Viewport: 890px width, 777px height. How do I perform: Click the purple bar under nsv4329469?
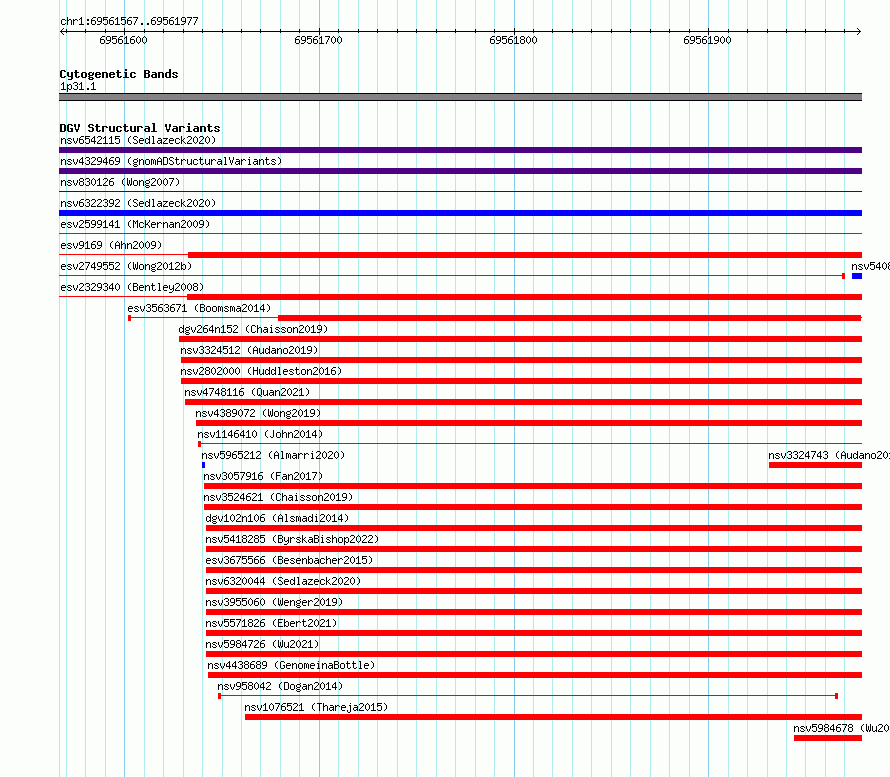click(460, 171)
